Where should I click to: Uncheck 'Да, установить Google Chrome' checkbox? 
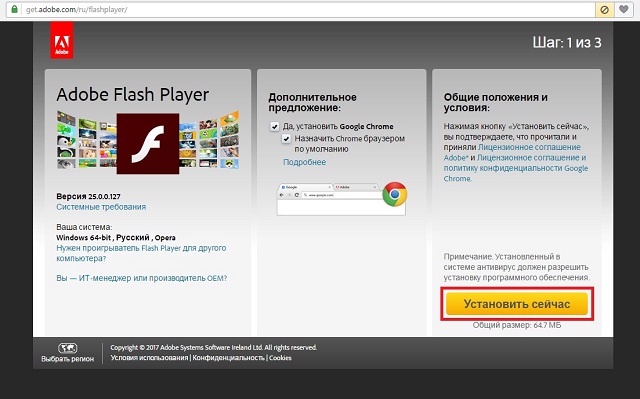coord(275,126)
